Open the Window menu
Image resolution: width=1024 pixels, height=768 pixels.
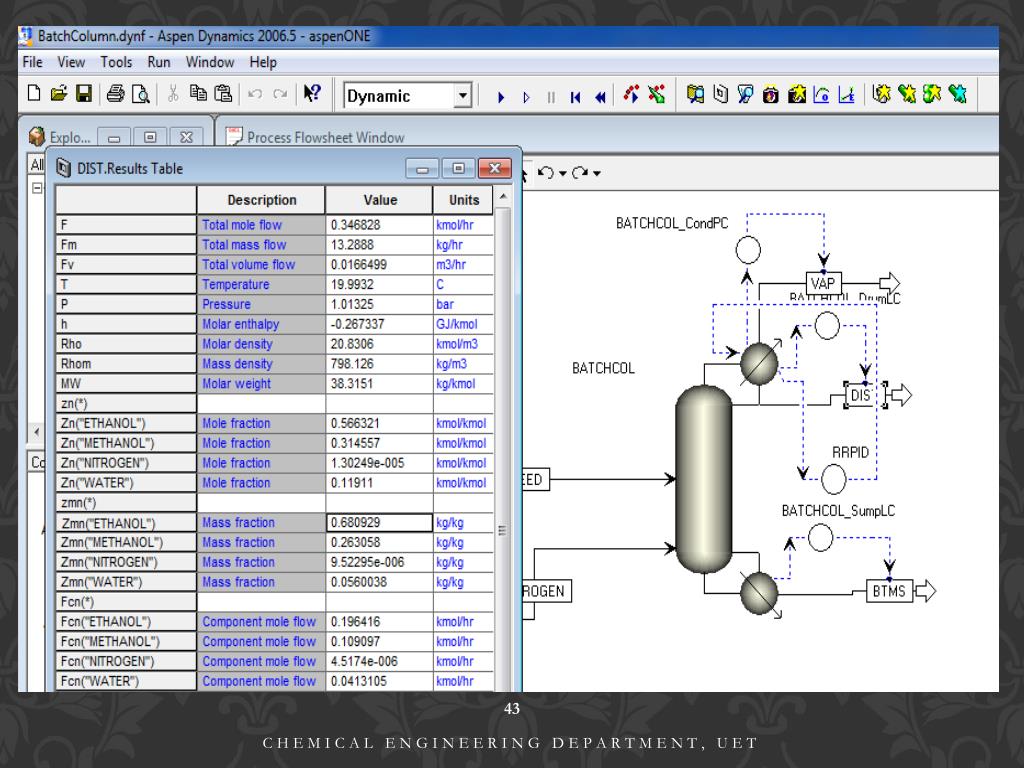click(210, 62)
